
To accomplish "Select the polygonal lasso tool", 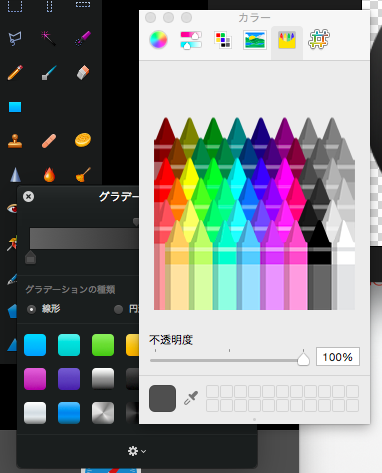I will pyautogui.click(x=15, y=38).
